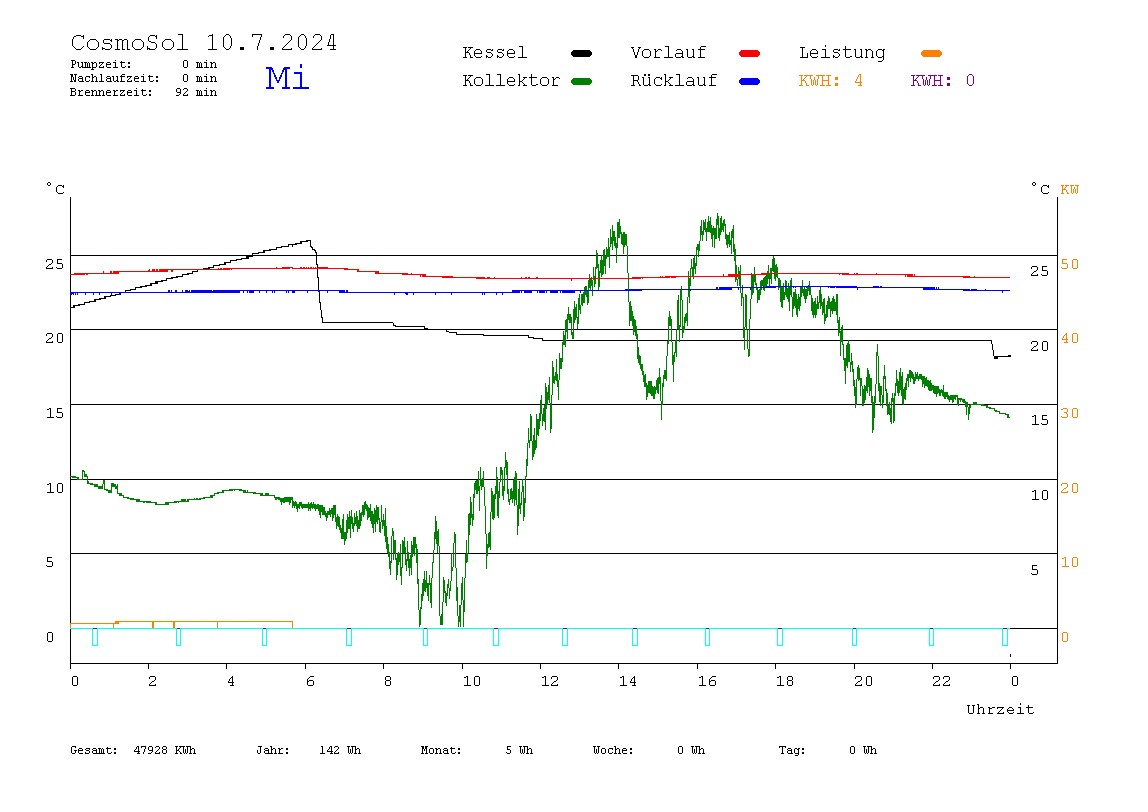This screenshot has height=812, width=1148.
Task: Click the 'Uhrzeit' x-axis label
Action: (1000, 709)
